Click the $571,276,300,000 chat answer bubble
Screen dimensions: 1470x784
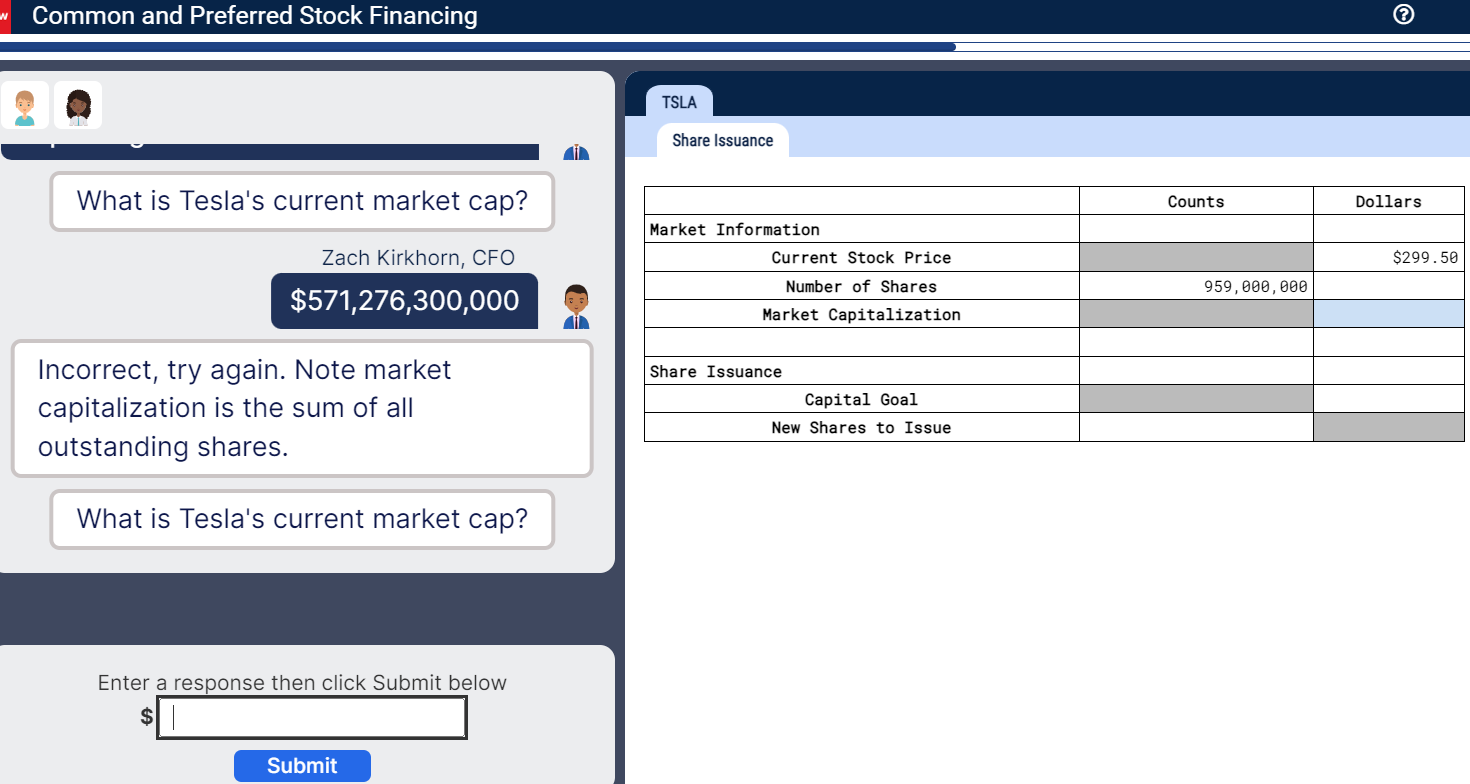click(x=404, y=301)
